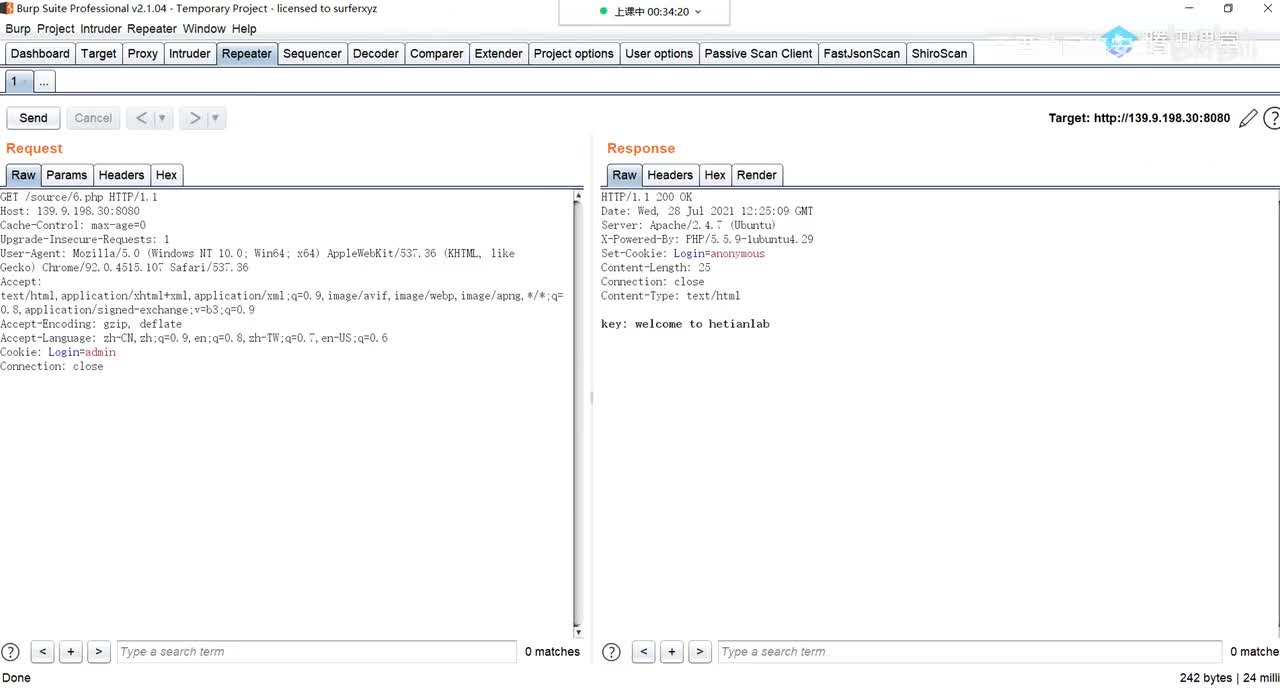Open request history forward dropdown arrow
The image size is (1280, 690).
coord(215,118)
